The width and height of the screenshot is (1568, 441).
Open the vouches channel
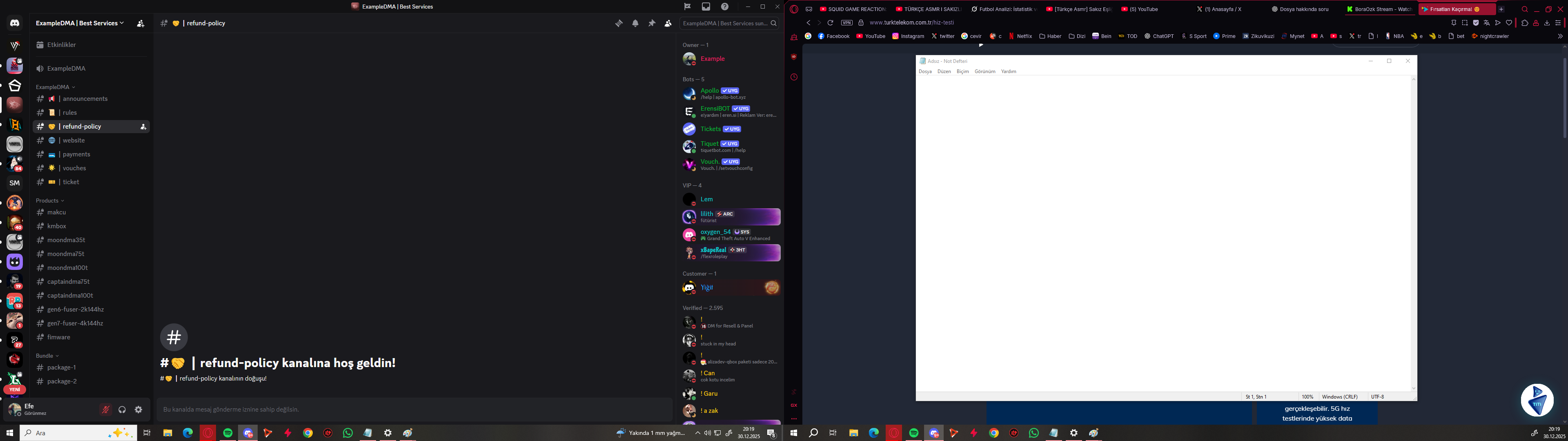91,168
